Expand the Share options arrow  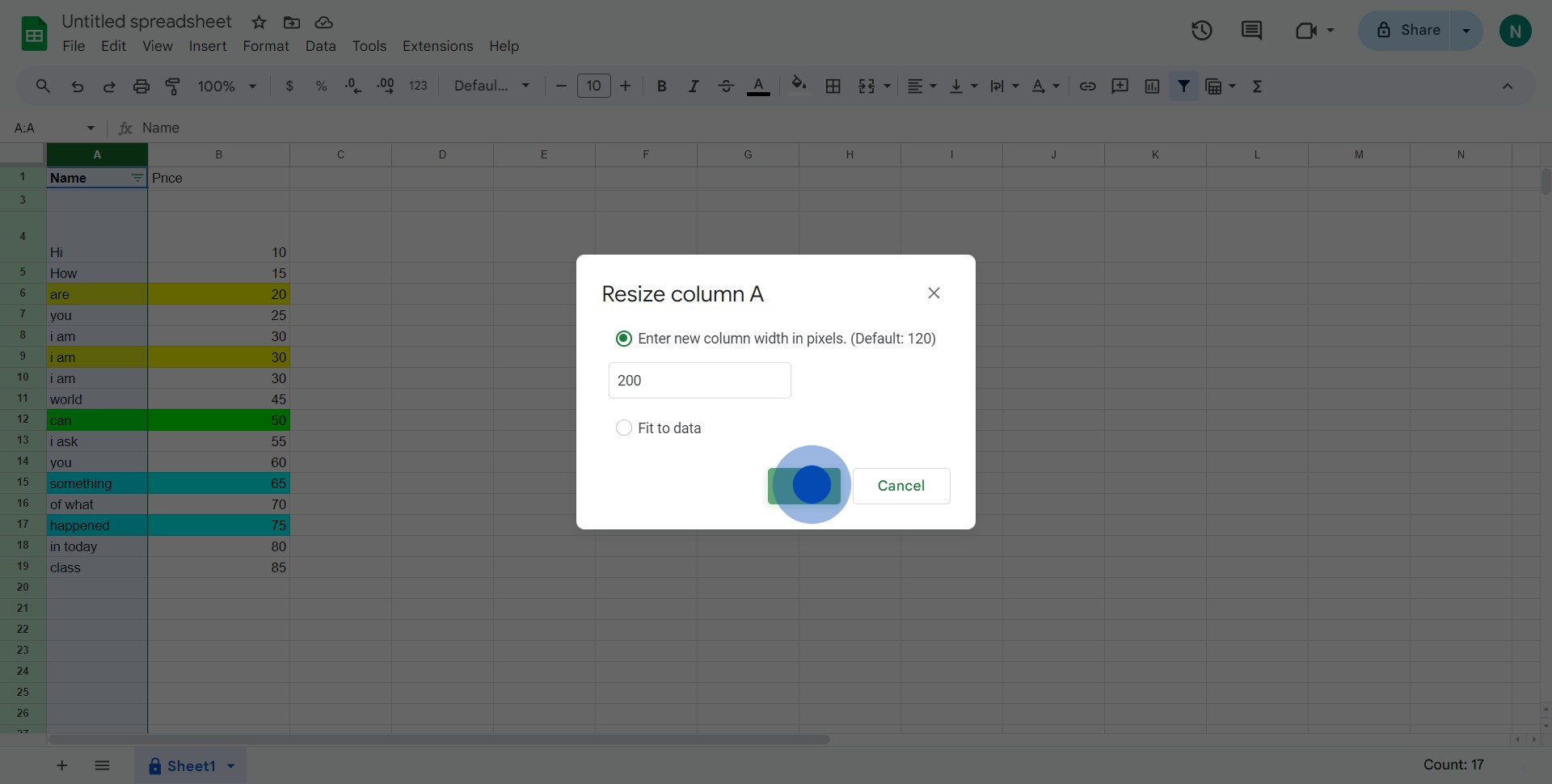pyautogui.click(x=1466, y=31)
